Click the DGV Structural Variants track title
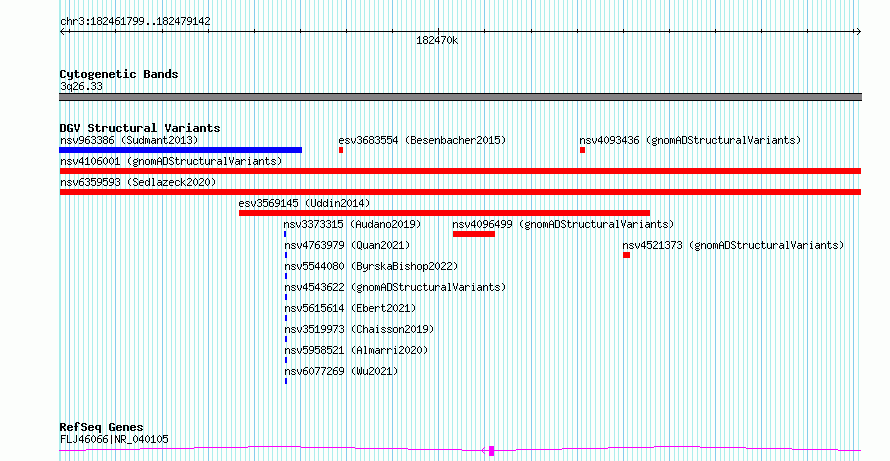This screenshot has width=890, height=461. point(140,128)
